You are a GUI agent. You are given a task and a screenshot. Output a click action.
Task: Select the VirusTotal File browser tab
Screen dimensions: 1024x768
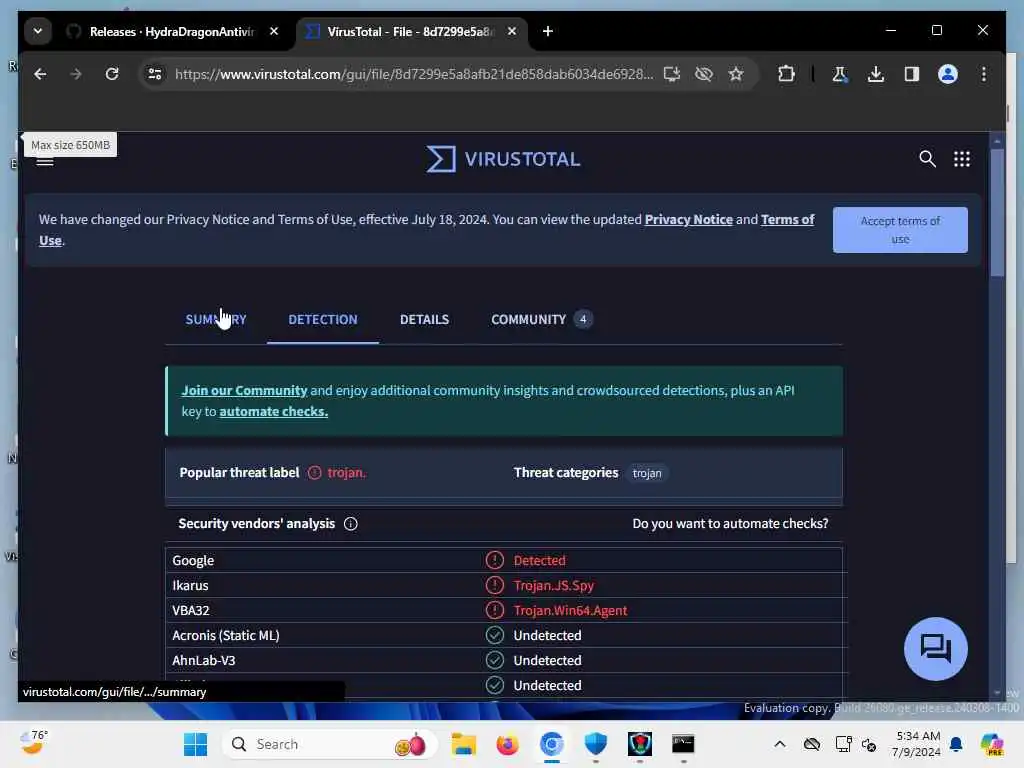(411, 31)
